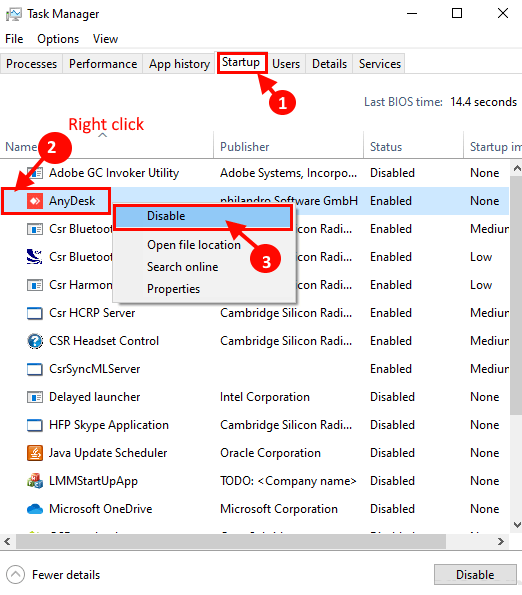Image resolution: width=522 pixels, height=595 pixels.
Task: Click the Java Update Scheduler icon
Action: pos(35,453)
